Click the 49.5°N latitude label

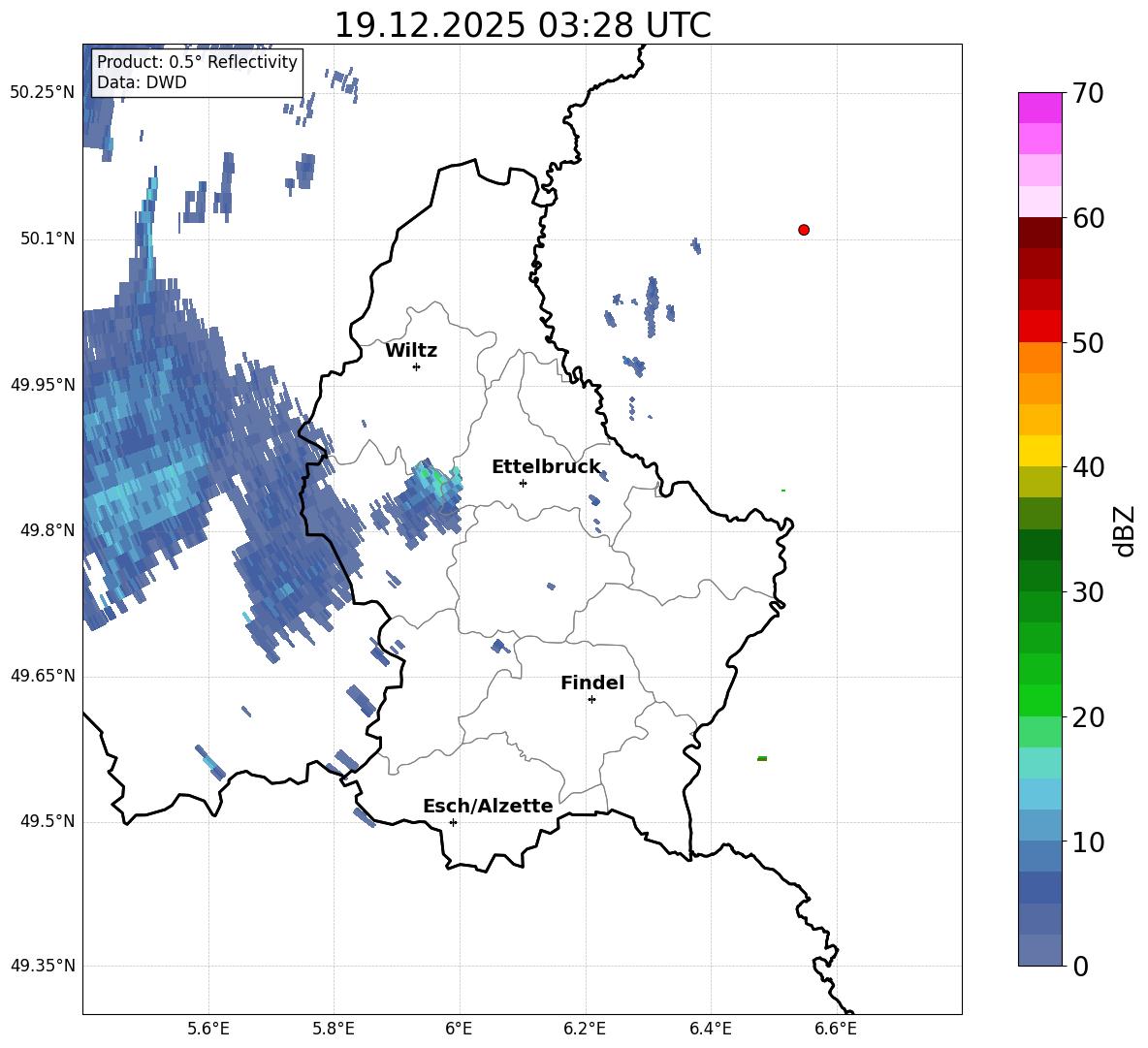(48, 821)
